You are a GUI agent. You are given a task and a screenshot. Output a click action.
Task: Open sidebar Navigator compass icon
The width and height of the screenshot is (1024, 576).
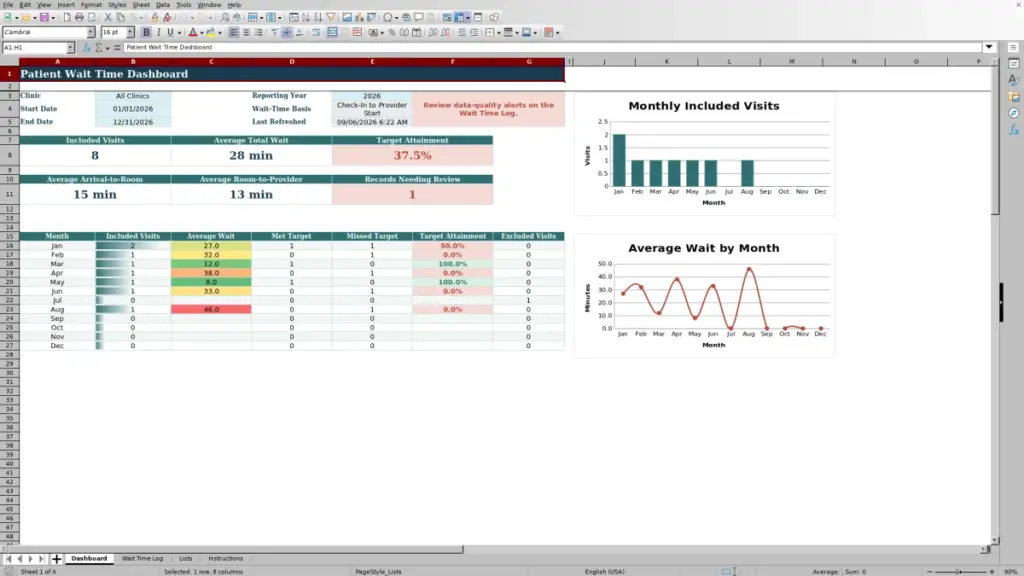1014,113
